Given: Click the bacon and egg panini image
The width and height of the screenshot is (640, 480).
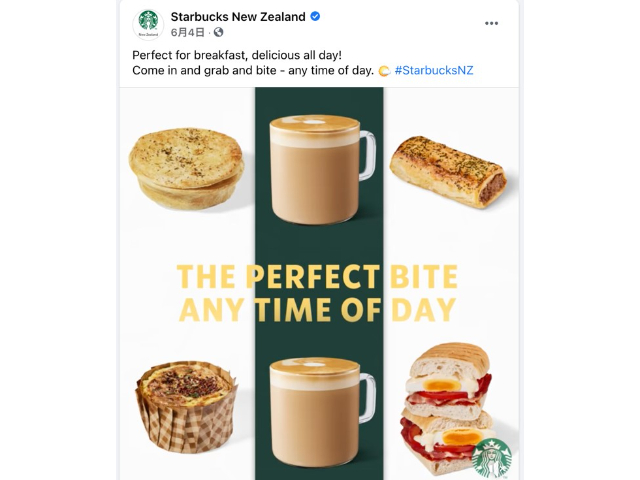Looking at the screenshot, I should (x=447, y=406).
